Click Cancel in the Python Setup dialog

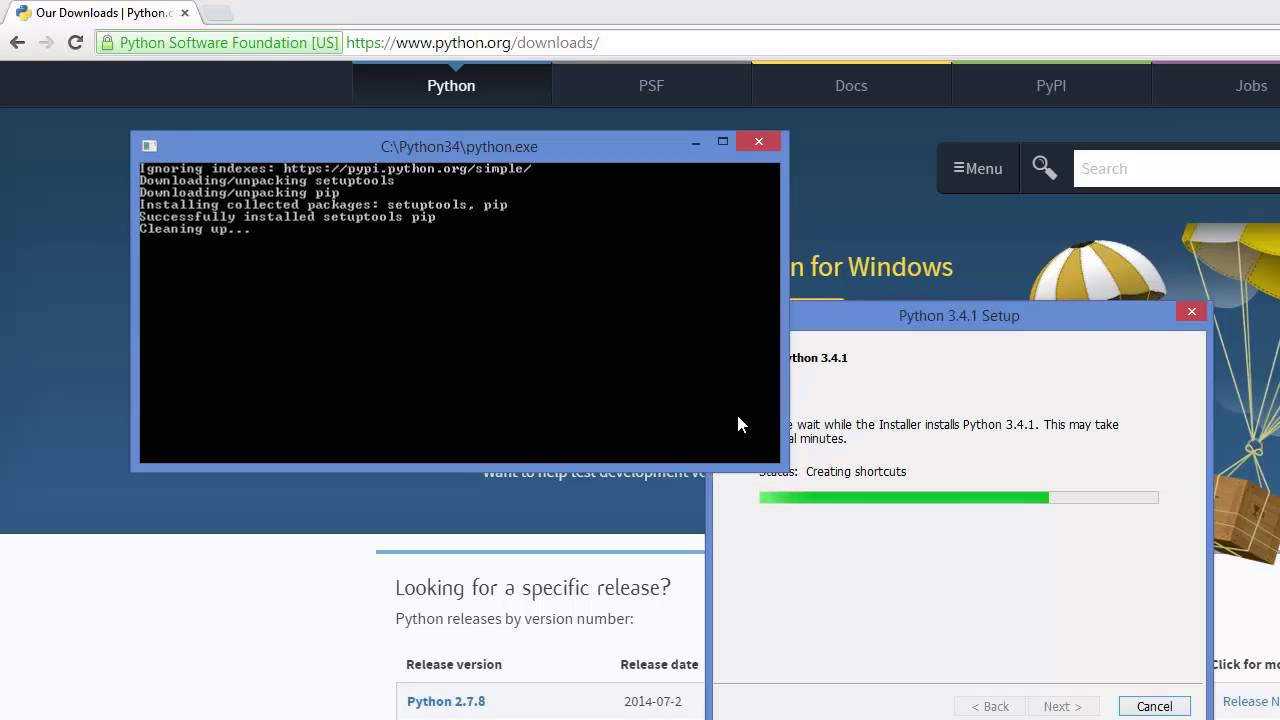pos(1154,706)
